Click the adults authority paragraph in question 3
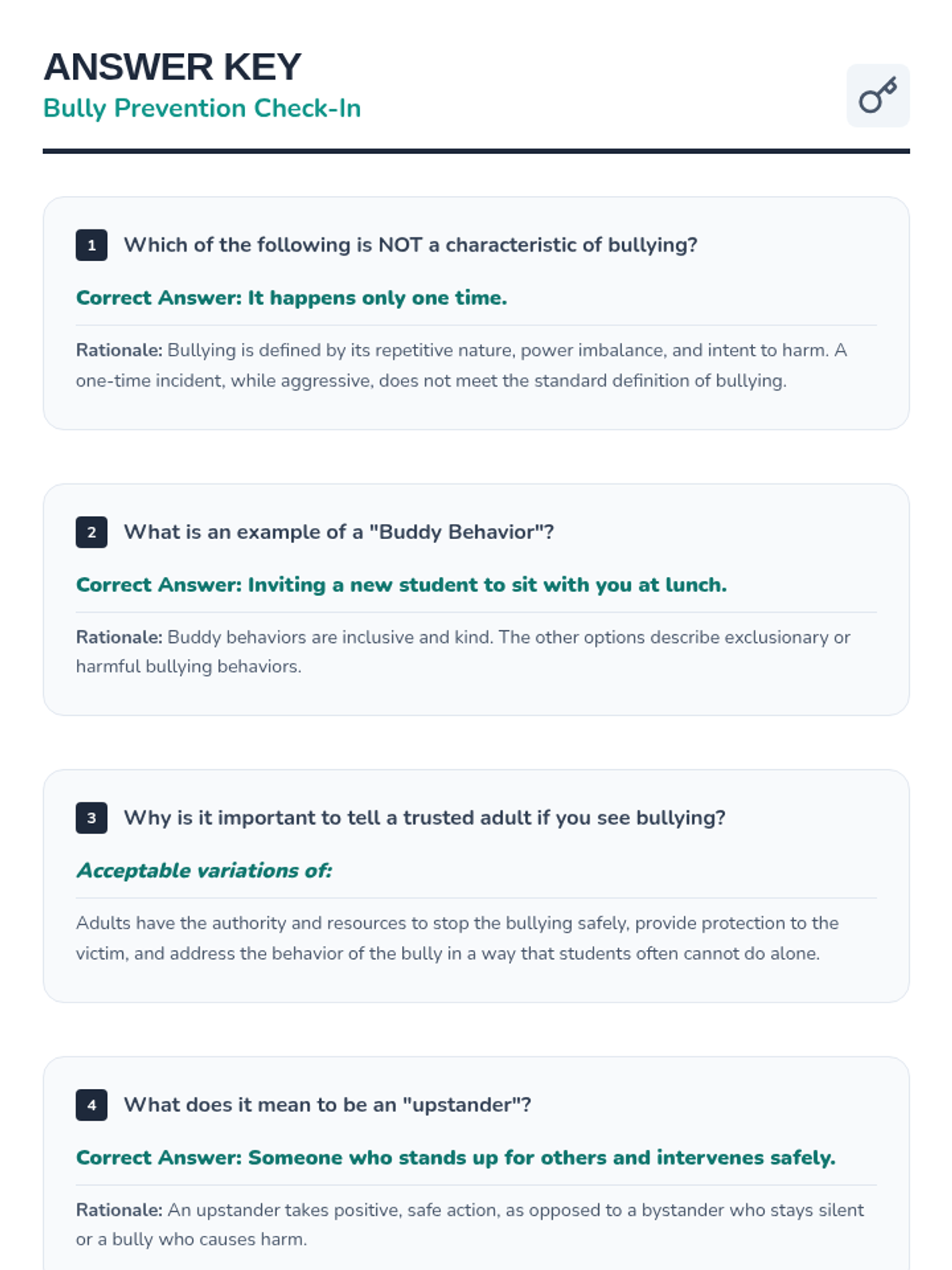Screen dimensions: 952x1270 [456, 938]
